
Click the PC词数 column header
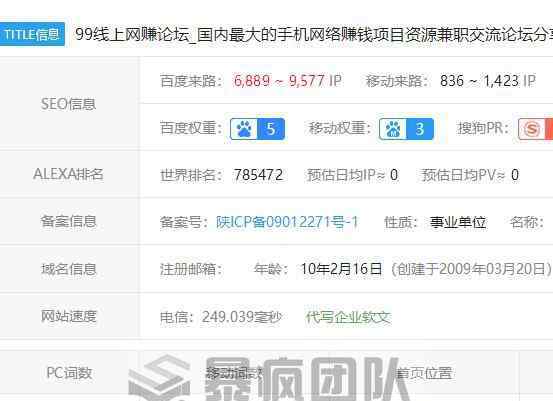pyautogui.click(x=69, y=373)
